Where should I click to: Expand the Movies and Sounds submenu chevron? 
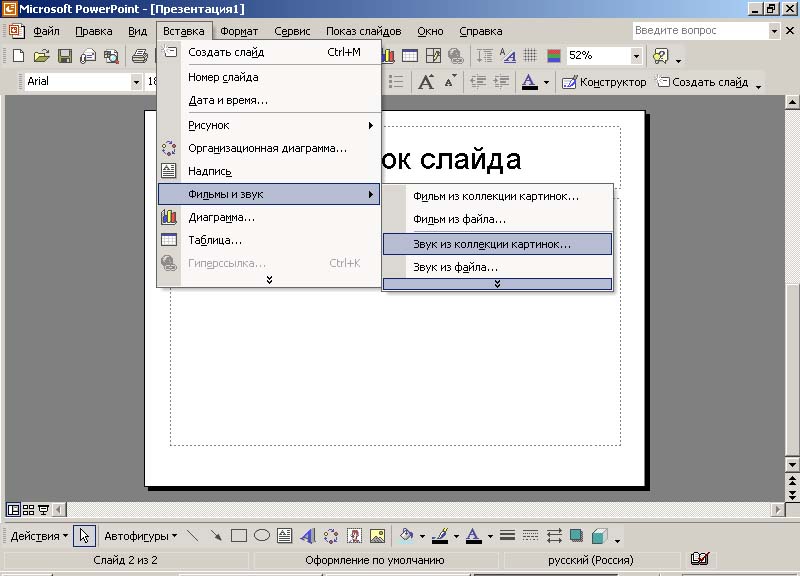click(497, 284)
